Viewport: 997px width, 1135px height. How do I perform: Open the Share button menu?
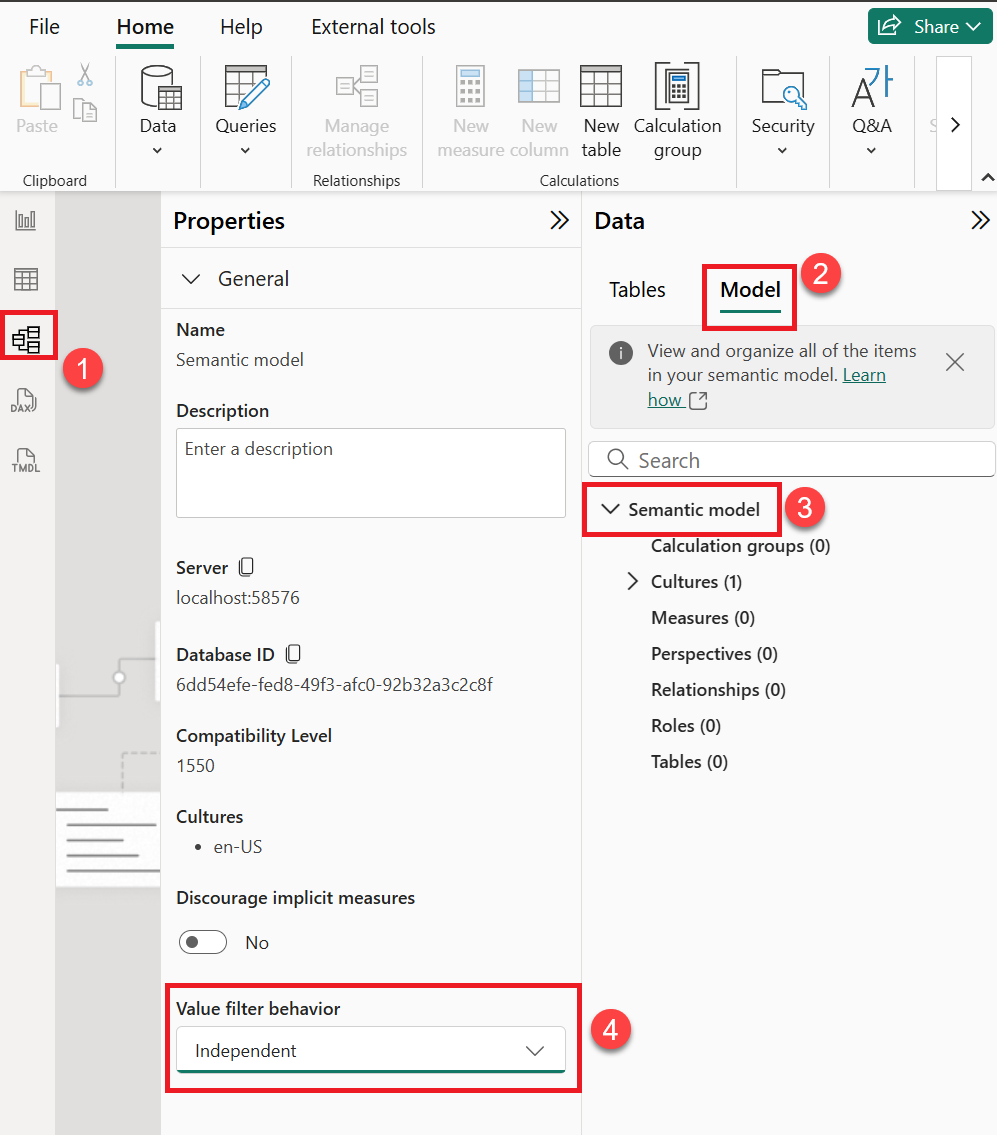(930, 27)
